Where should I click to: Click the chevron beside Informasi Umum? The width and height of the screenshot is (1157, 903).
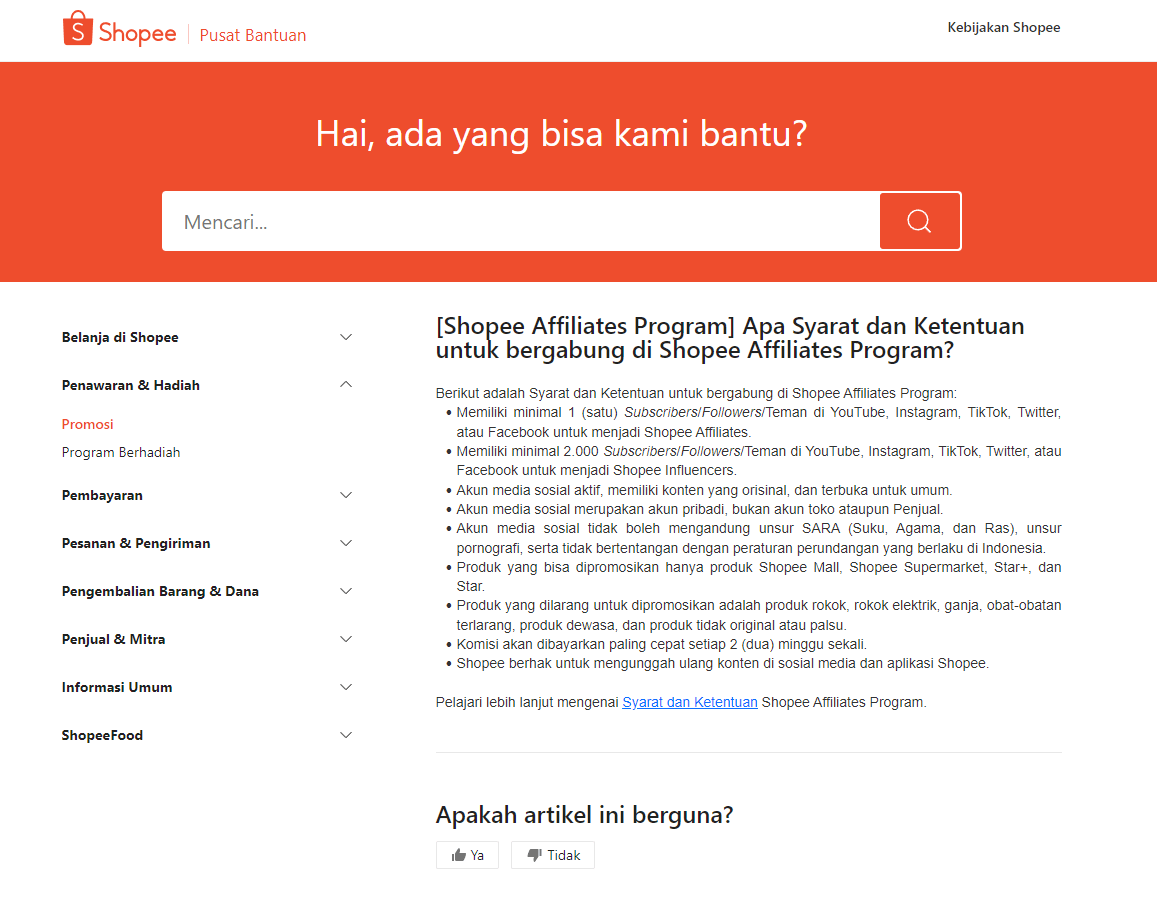click(x=345, y=687)
